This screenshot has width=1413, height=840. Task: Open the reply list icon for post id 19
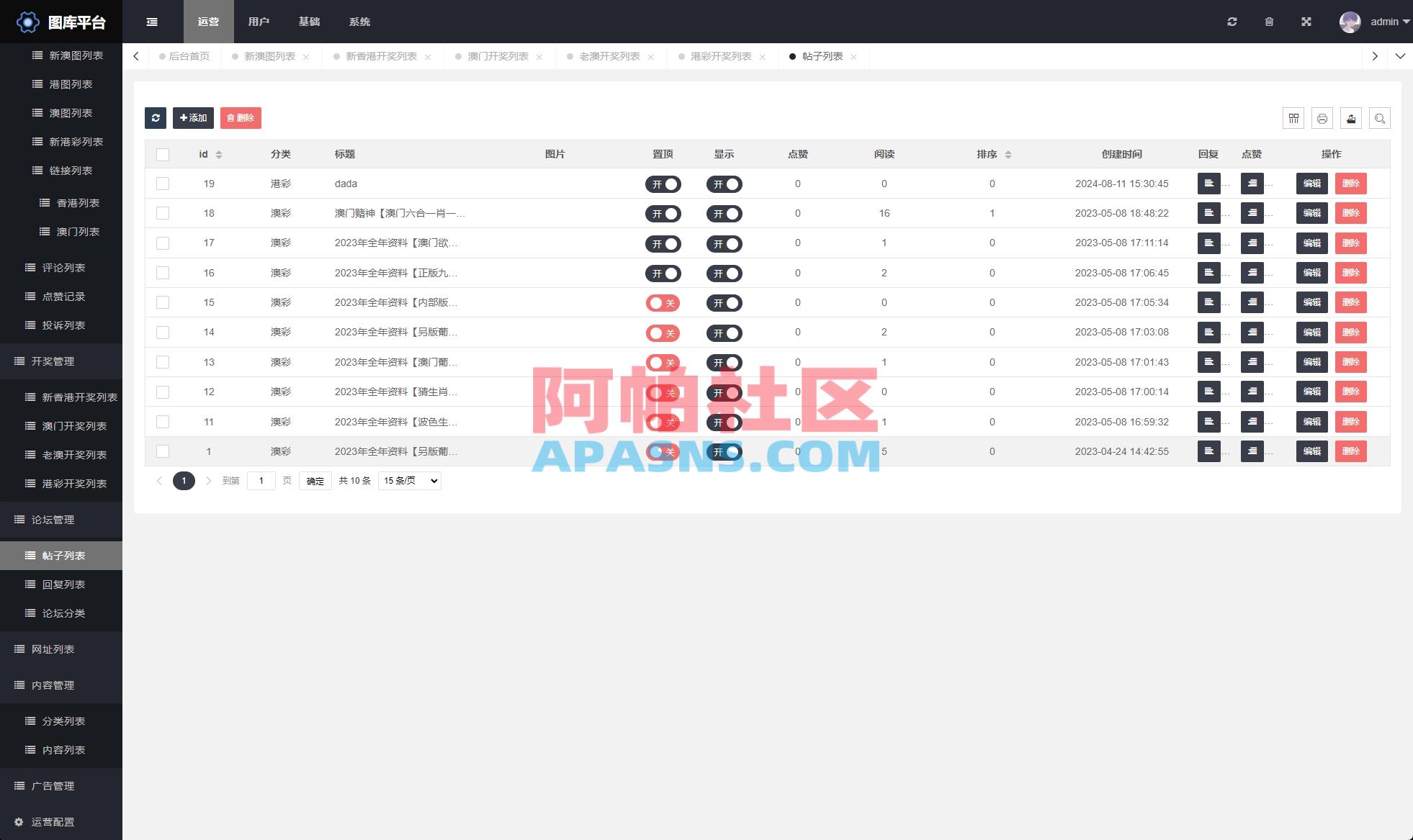1209,184
